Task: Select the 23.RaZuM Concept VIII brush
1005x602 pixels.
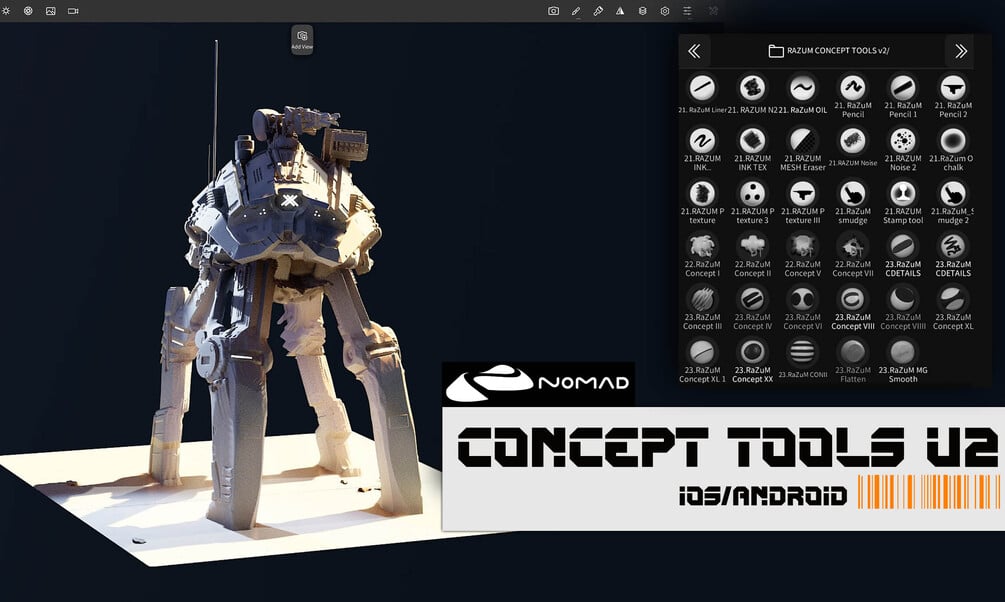Action: [853, 309]
